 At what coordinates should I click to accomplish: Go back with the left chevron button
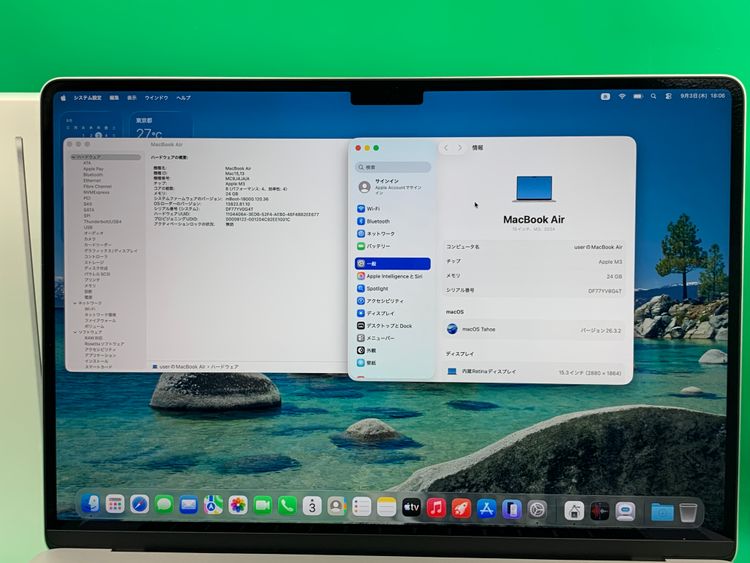(x=446, y=148)
